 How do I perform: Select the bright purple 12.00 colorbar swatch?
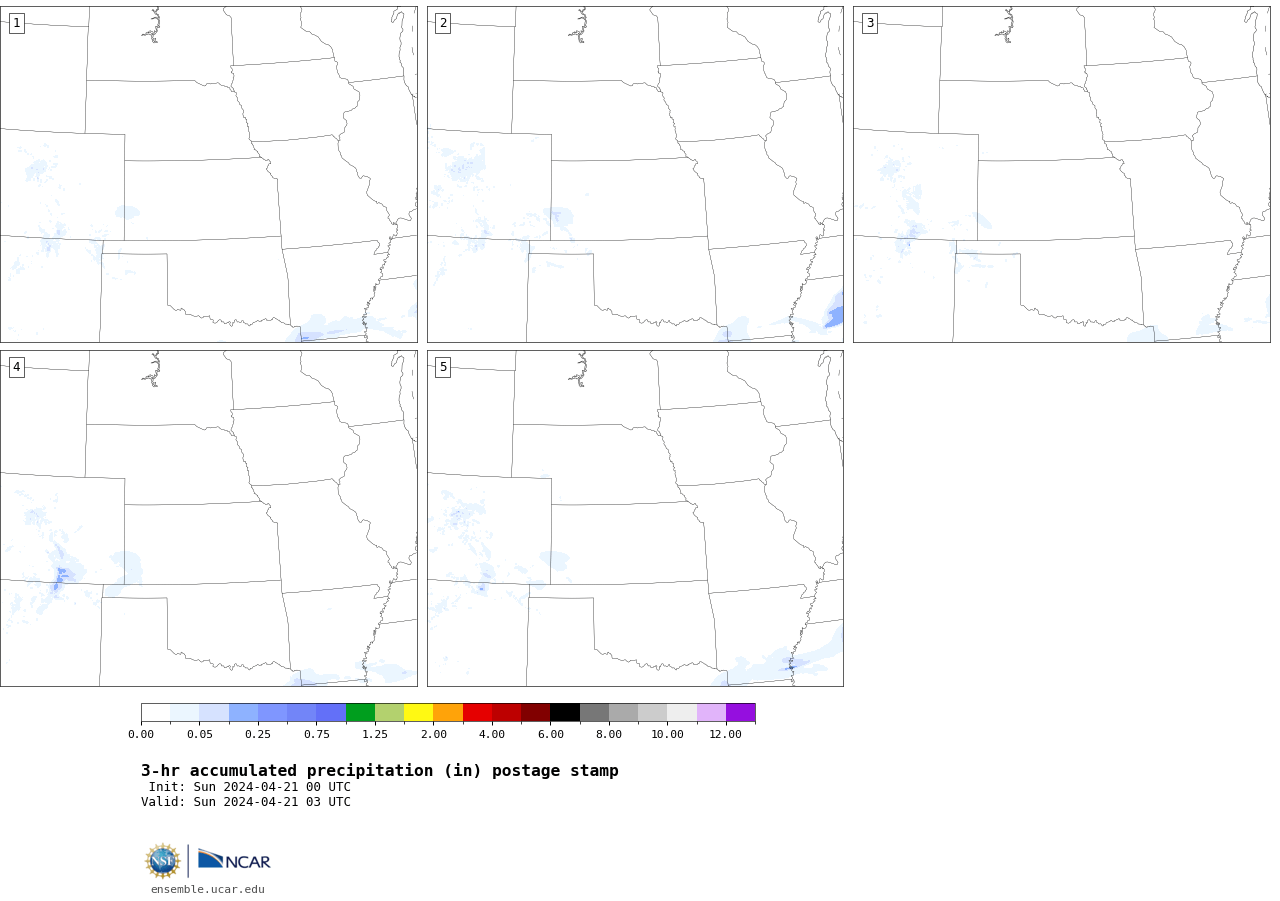(741, 712)
